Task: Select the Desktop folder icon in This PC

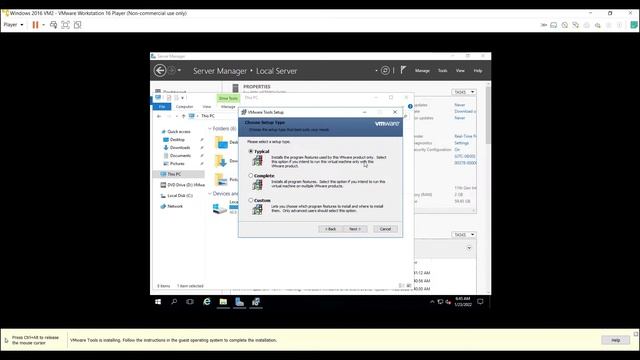Action: click(x=221, y=142)
